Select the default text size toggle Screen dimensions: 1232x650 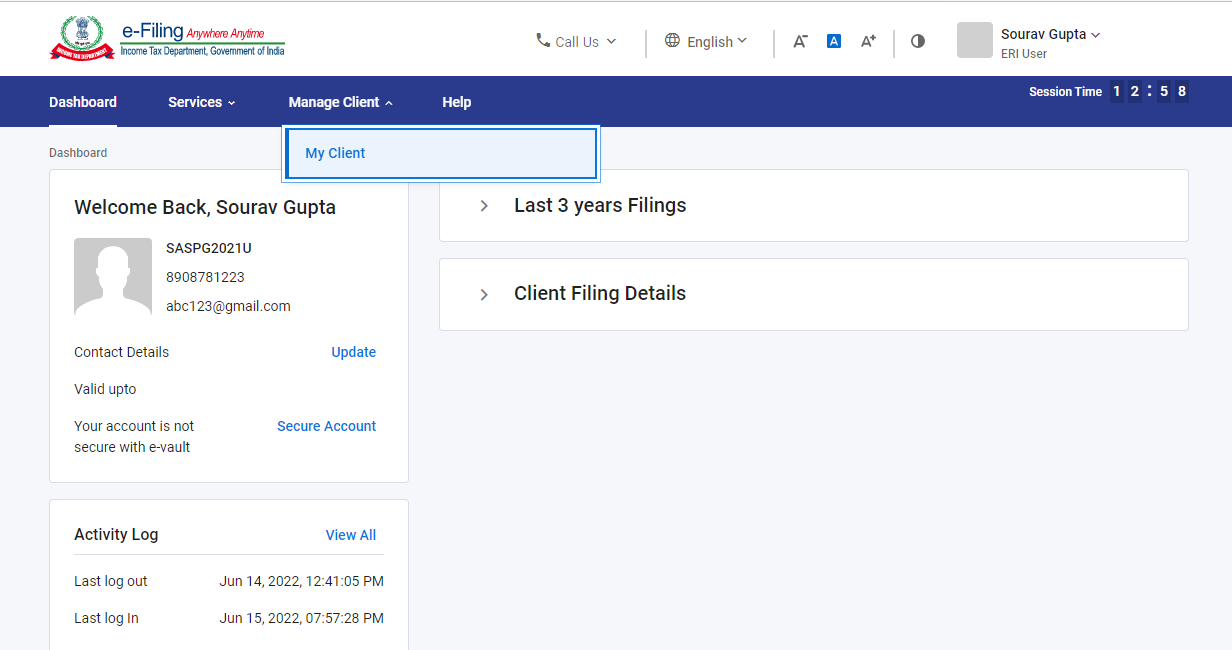833,41
